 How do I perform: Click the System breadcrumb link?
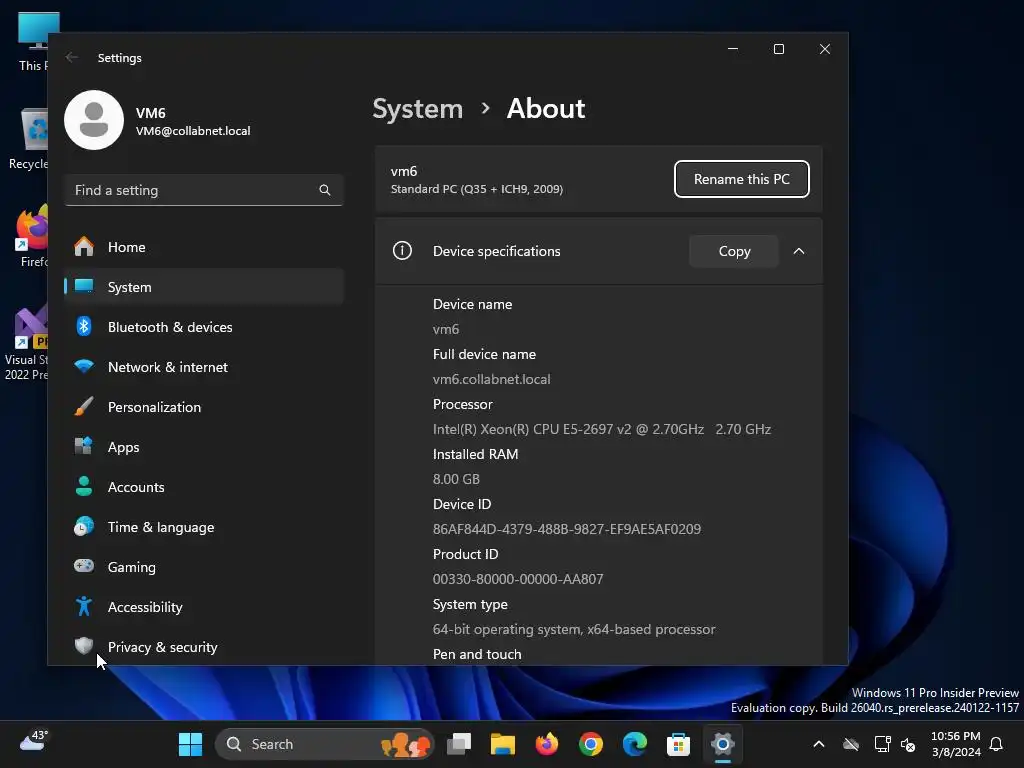(417, 108)
